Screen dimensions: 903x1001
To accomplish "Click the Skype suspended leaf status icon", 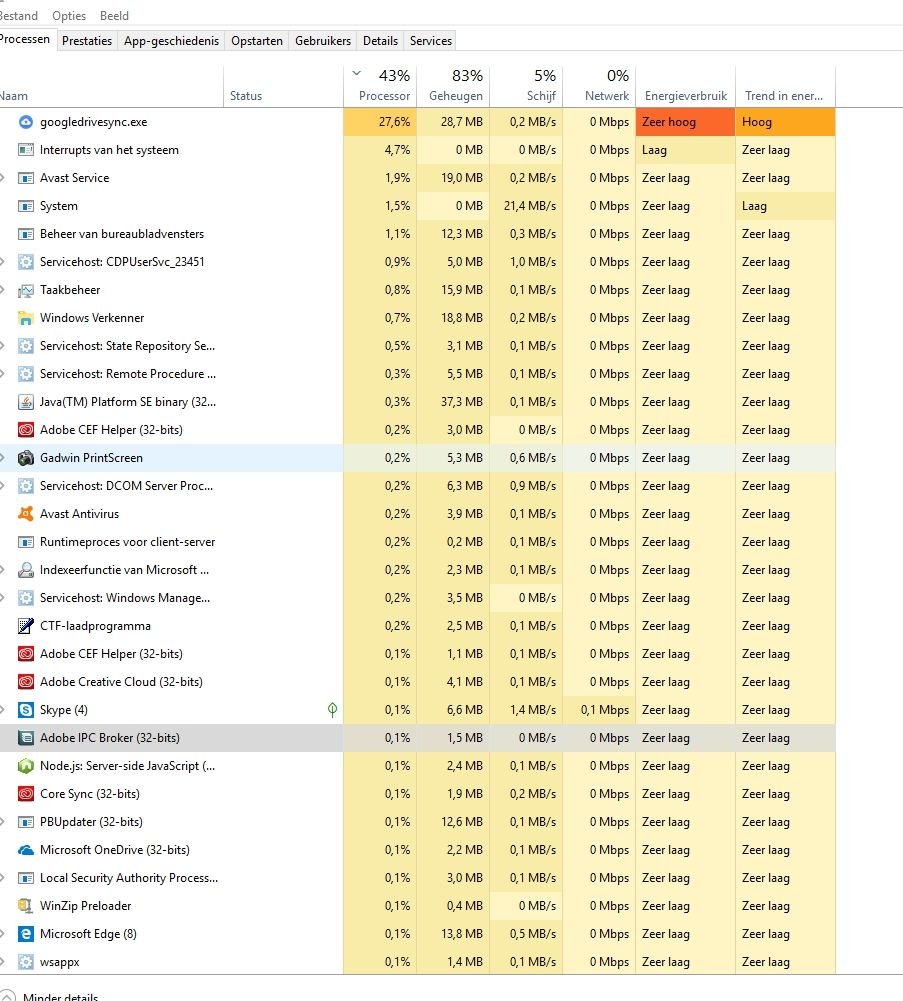I will click(332, 709).
